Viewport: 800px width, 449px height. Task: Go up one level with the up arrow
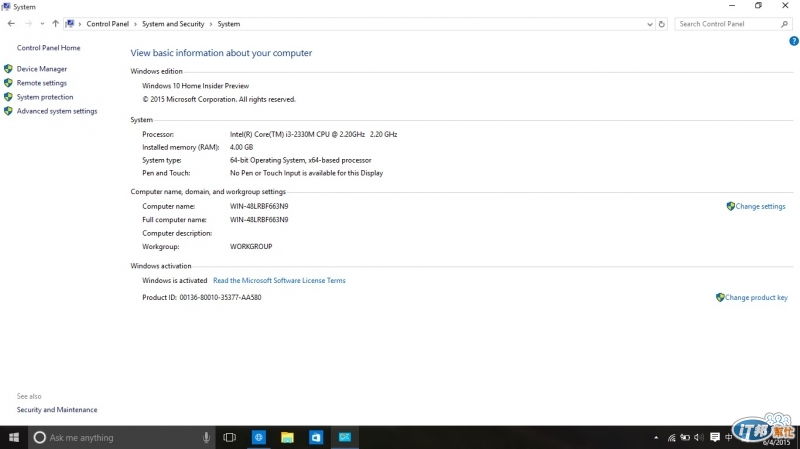coord(55,23)
